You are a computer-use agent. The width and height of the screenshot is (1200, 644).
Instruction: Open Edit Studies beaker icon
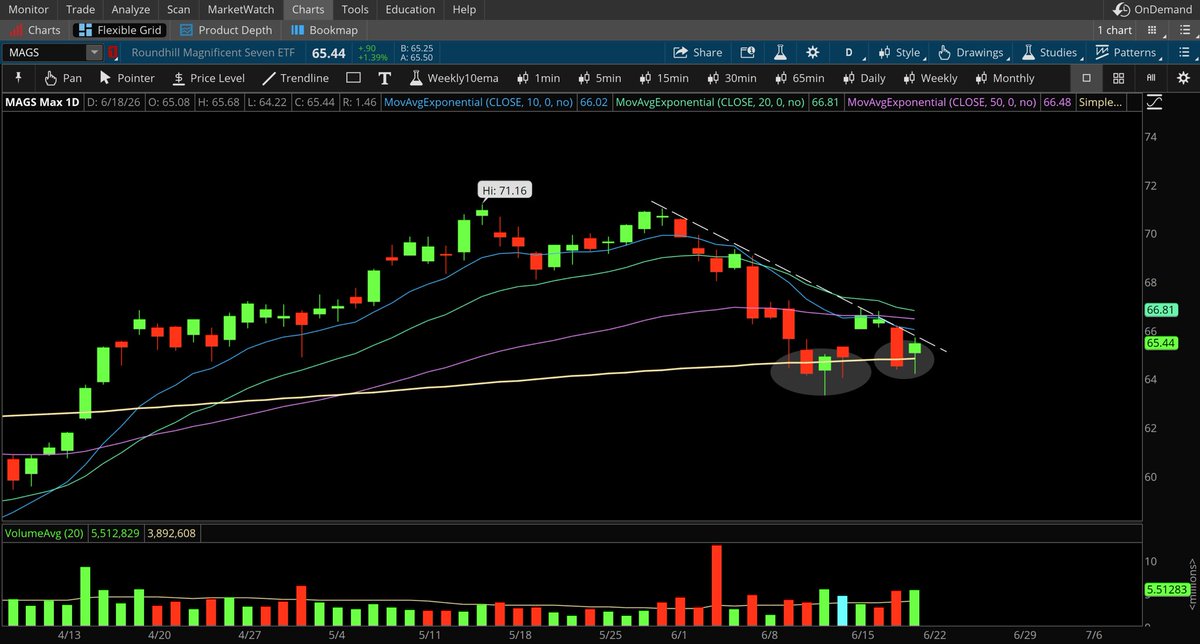(781, 52)
